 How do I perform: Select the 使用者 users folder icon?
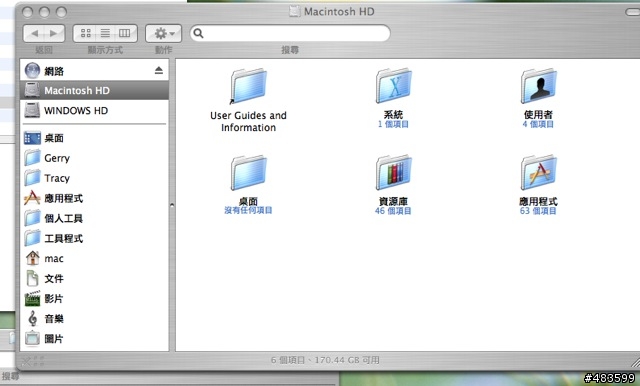pyautogui.click(x=538, y=86)
